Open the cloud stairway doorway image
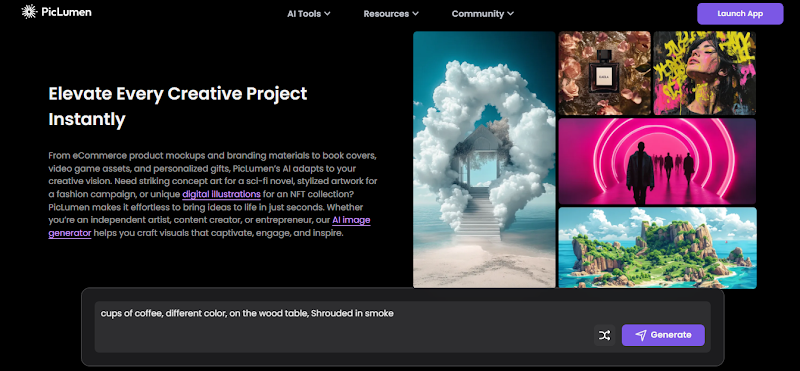 pos(484,160)
